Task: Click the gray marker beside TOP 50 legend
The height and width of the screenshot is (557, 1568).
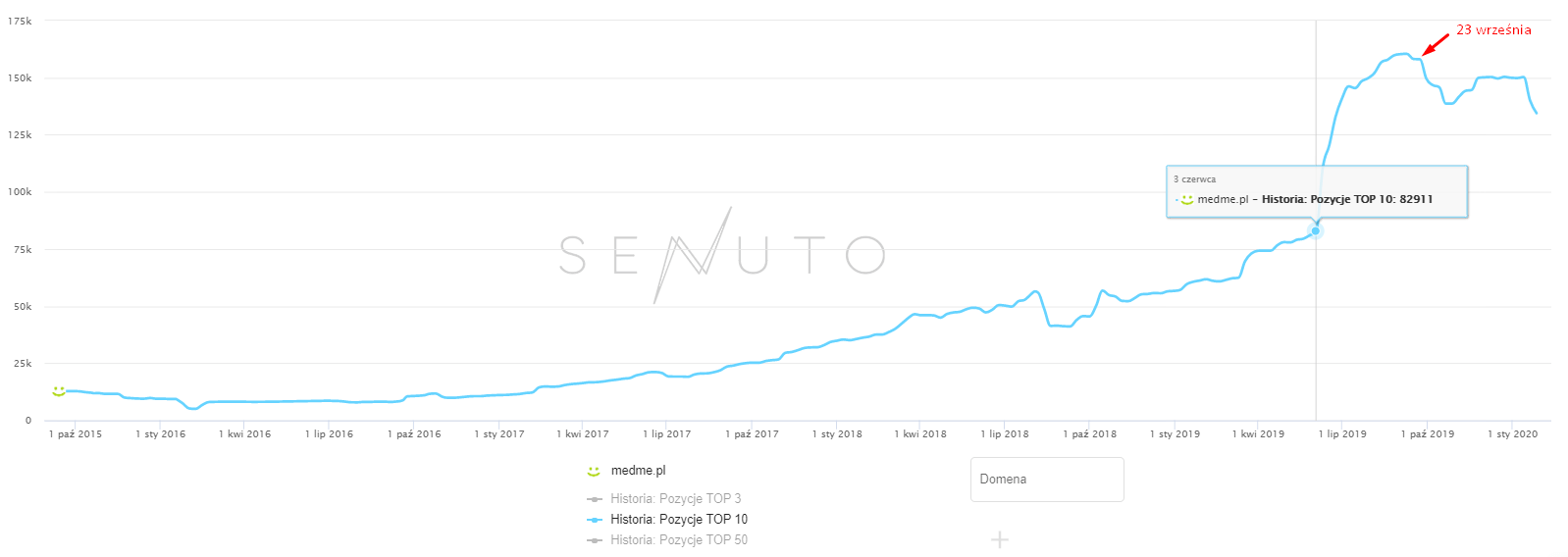Action: 595,540
